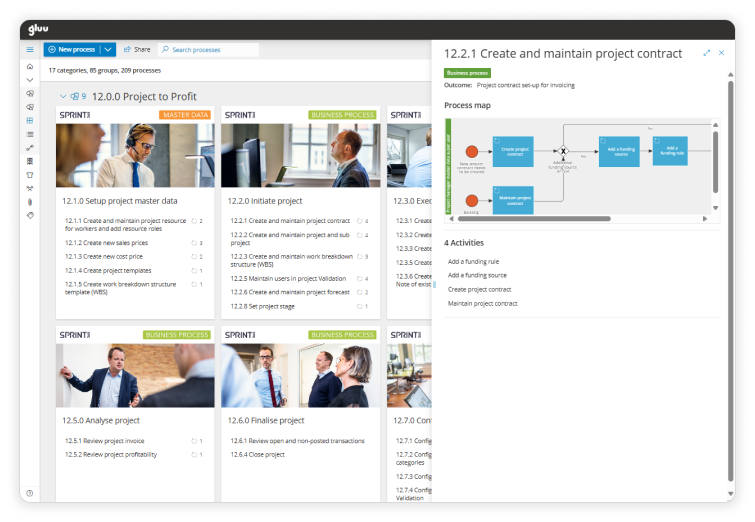Open the Add a funding source activity
The image size is (755, 522).
(x=477, y=275)
